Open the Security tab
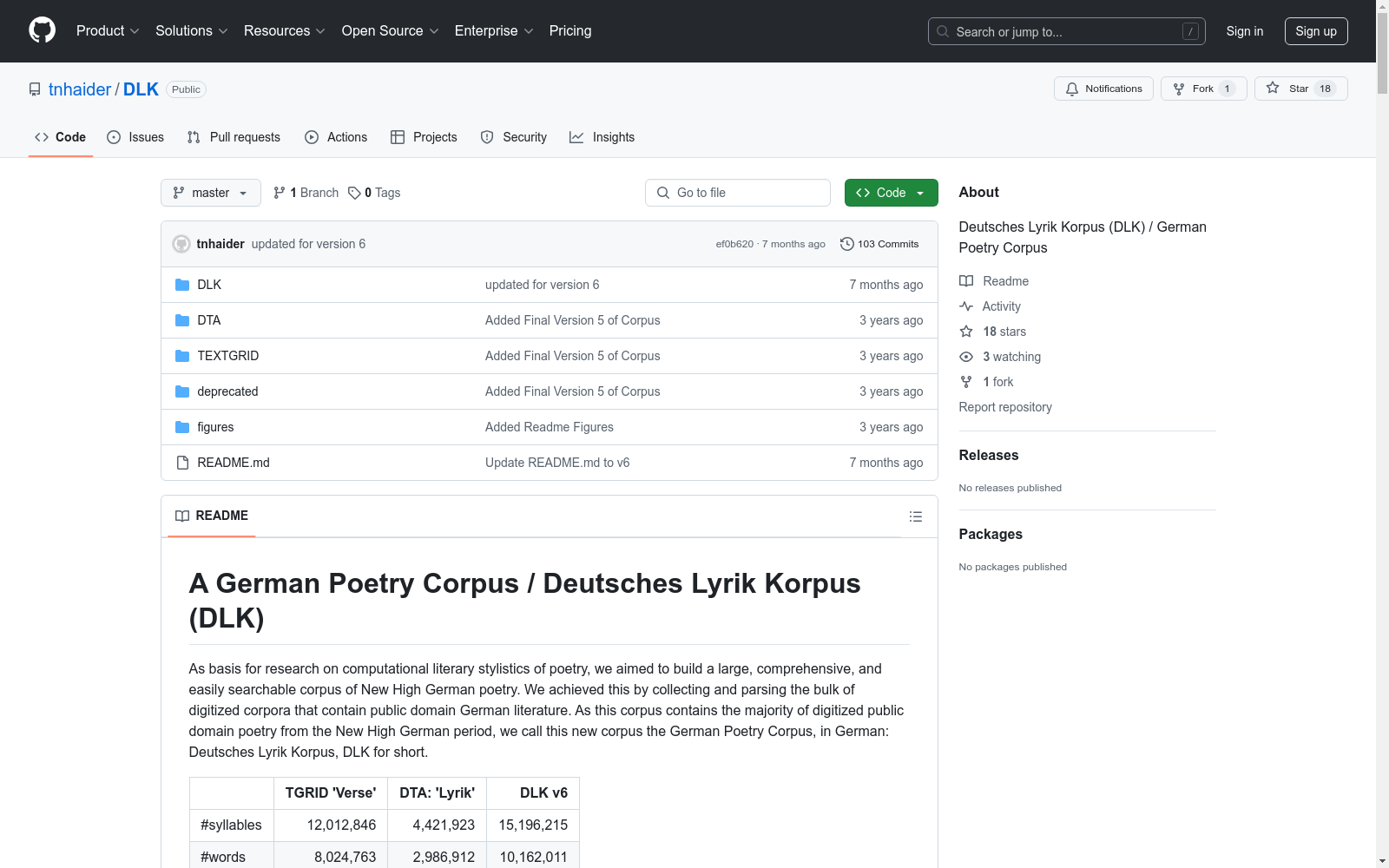 click(x=514, y=137)
